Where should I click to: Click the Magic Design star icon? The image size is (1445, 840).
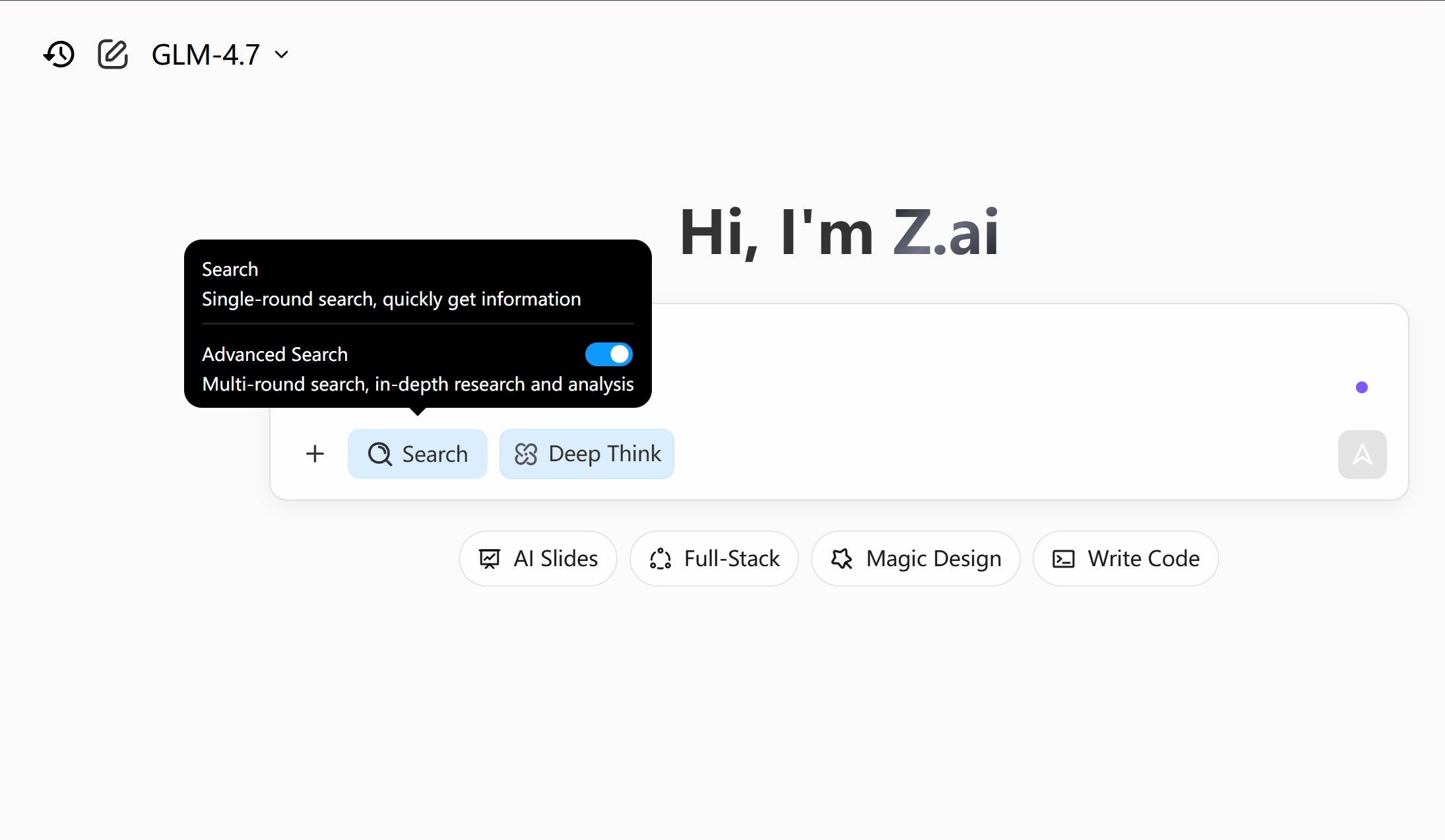[841, 558]
